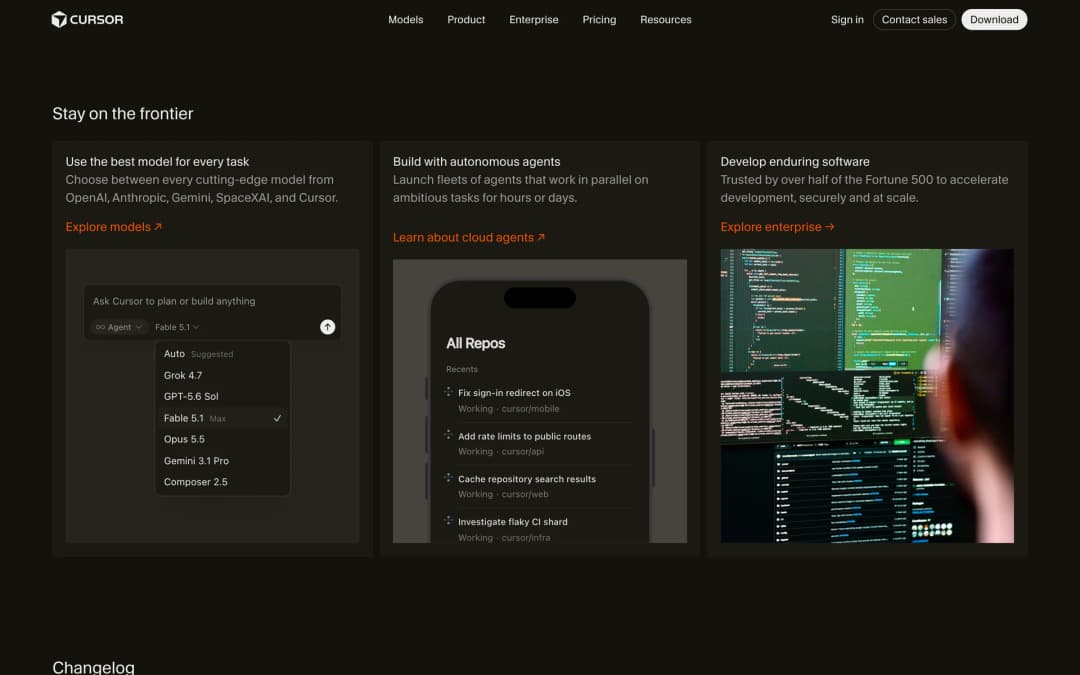Follow the Explore models link
The image size is (1080, 675).
coord(114,227)
